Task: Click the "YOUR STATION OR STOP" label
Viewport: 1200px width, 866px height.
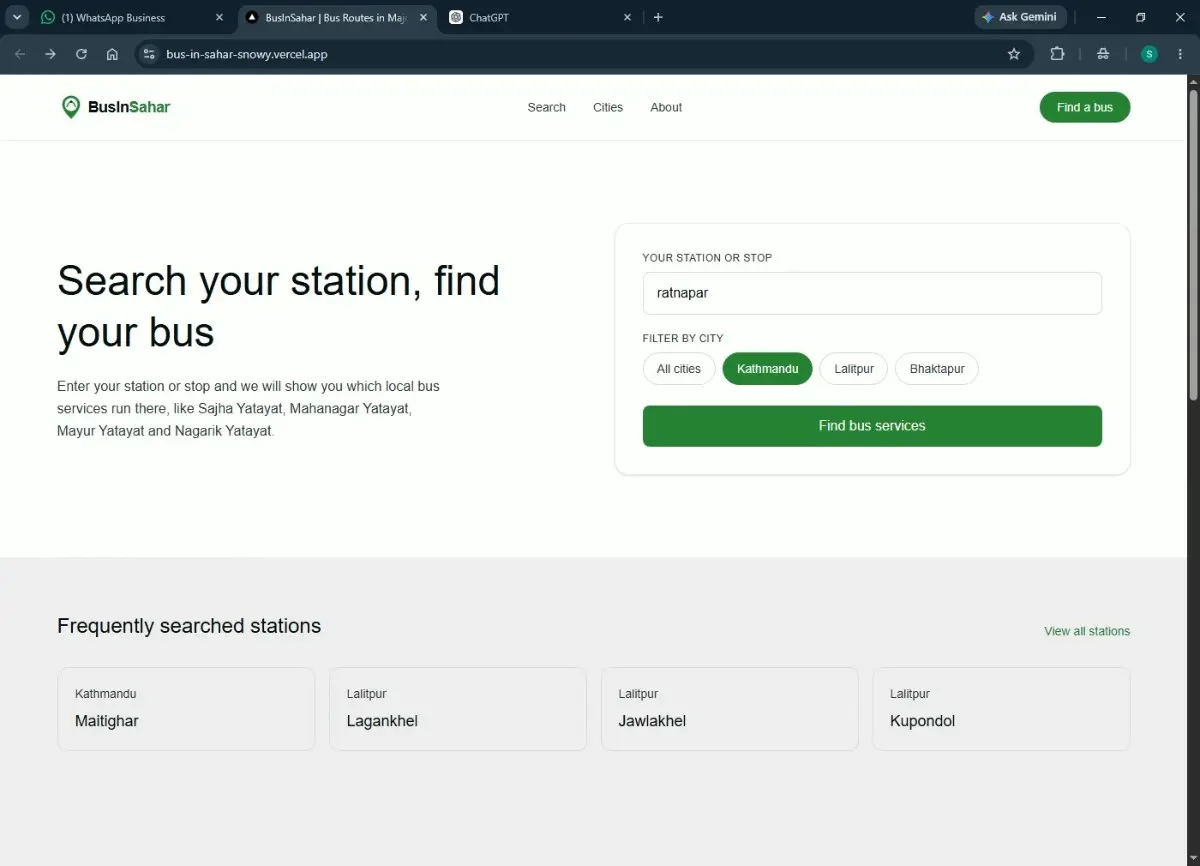Action: point(707,258)
